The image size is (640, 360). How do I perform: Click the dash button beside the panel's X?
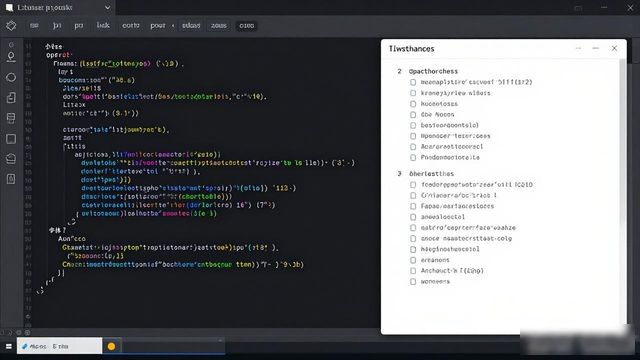pyautogui.click(x=596, y=48)
